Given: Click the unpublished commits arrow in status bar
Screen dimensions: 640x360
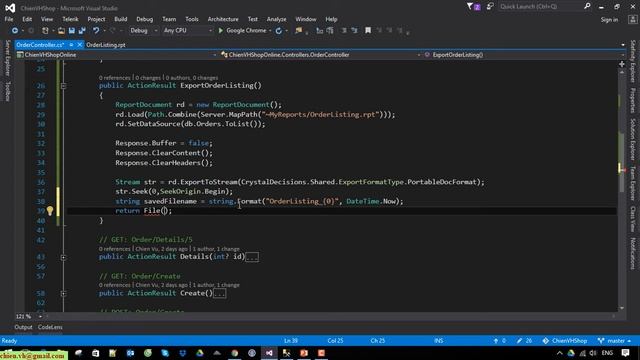Looking at the screenshot, I should coord(496,341).
